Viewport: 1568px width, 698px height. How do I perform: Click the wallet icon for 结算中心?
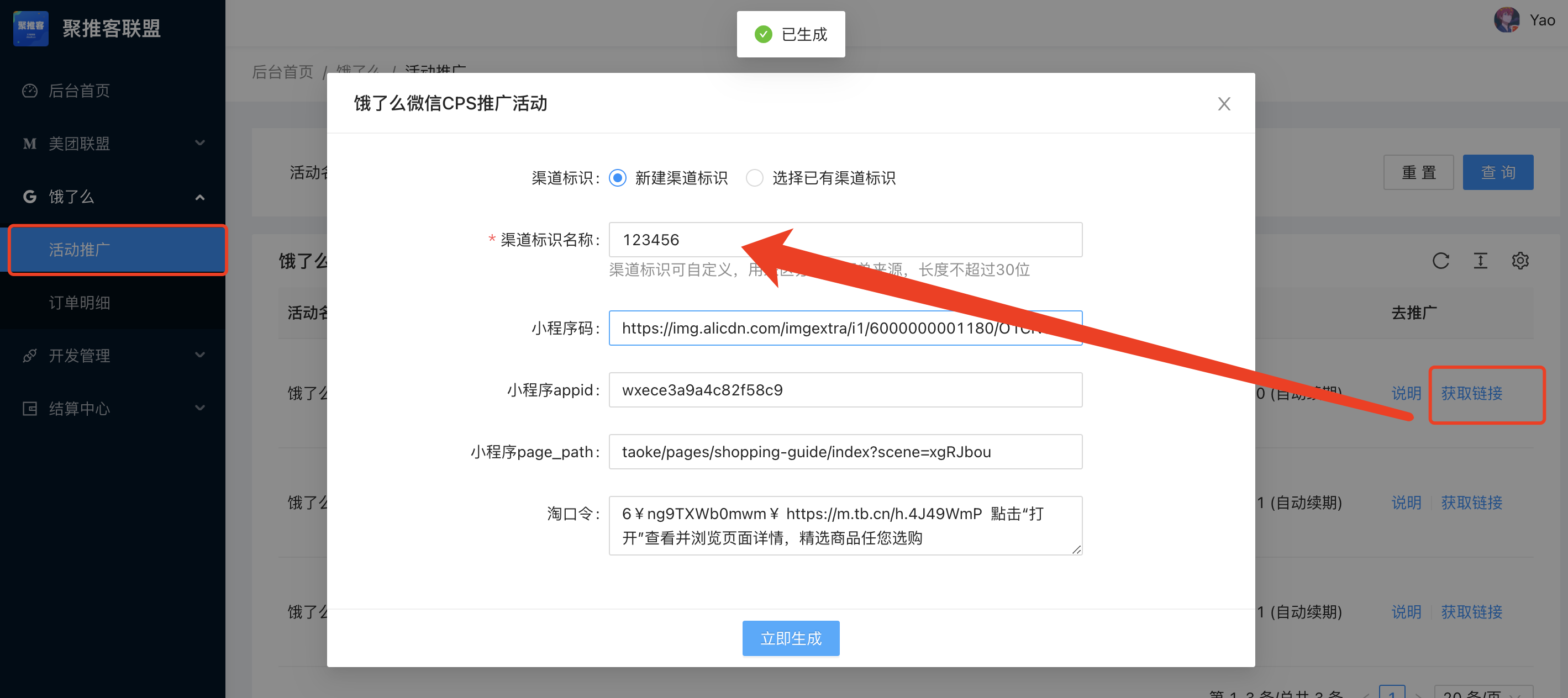coord(29,408)
